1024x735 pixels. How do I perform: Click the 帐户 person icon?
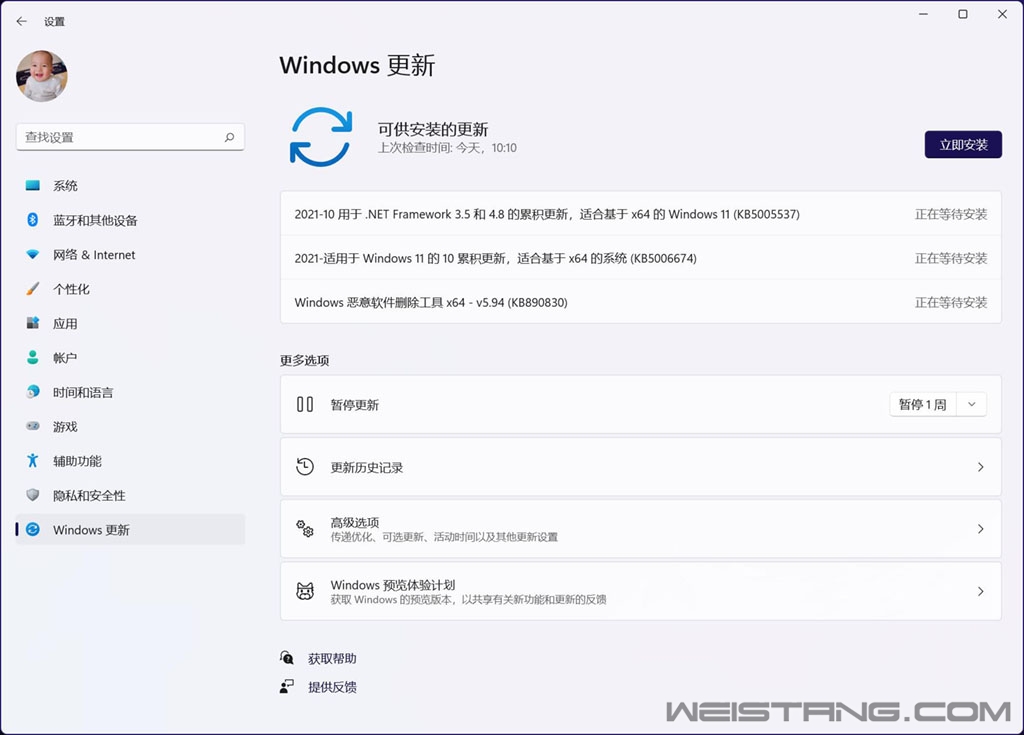[x=33, y=357]
